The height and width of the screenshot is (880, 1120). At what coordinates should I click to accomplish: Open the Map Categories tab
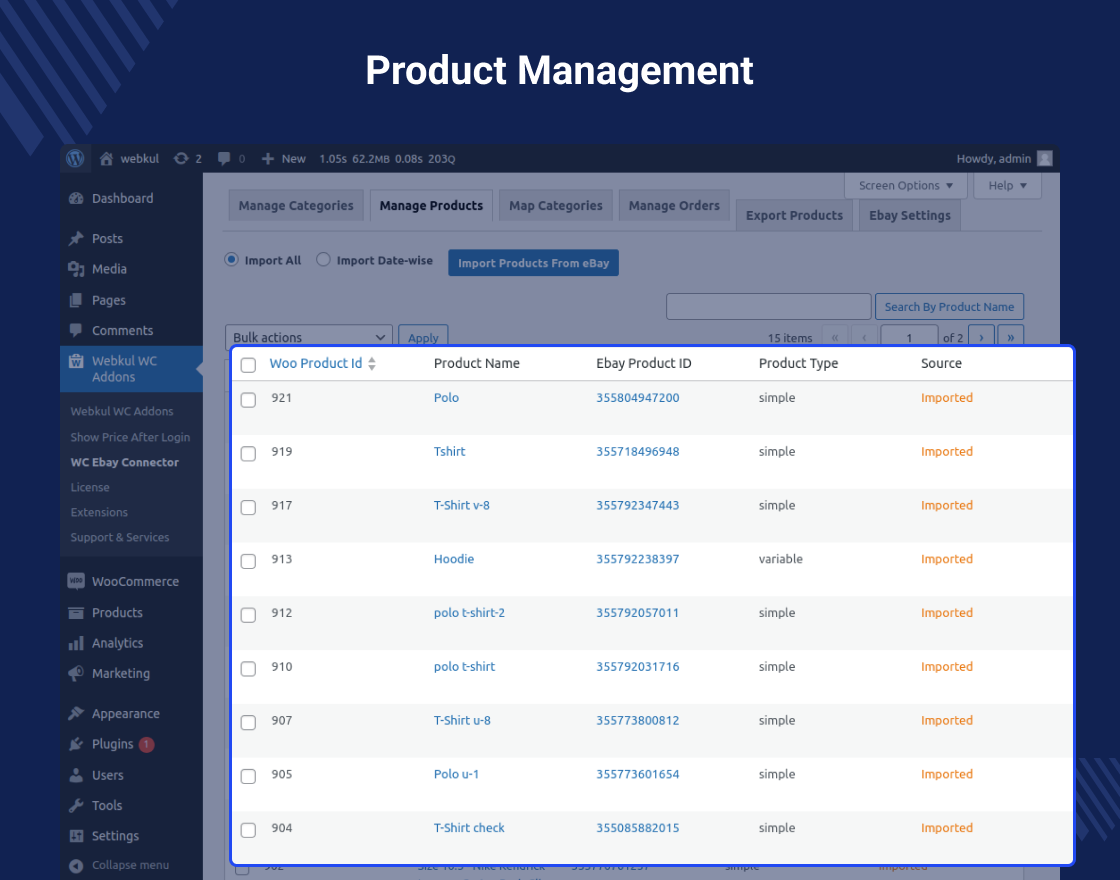click(x=555, y=205)
